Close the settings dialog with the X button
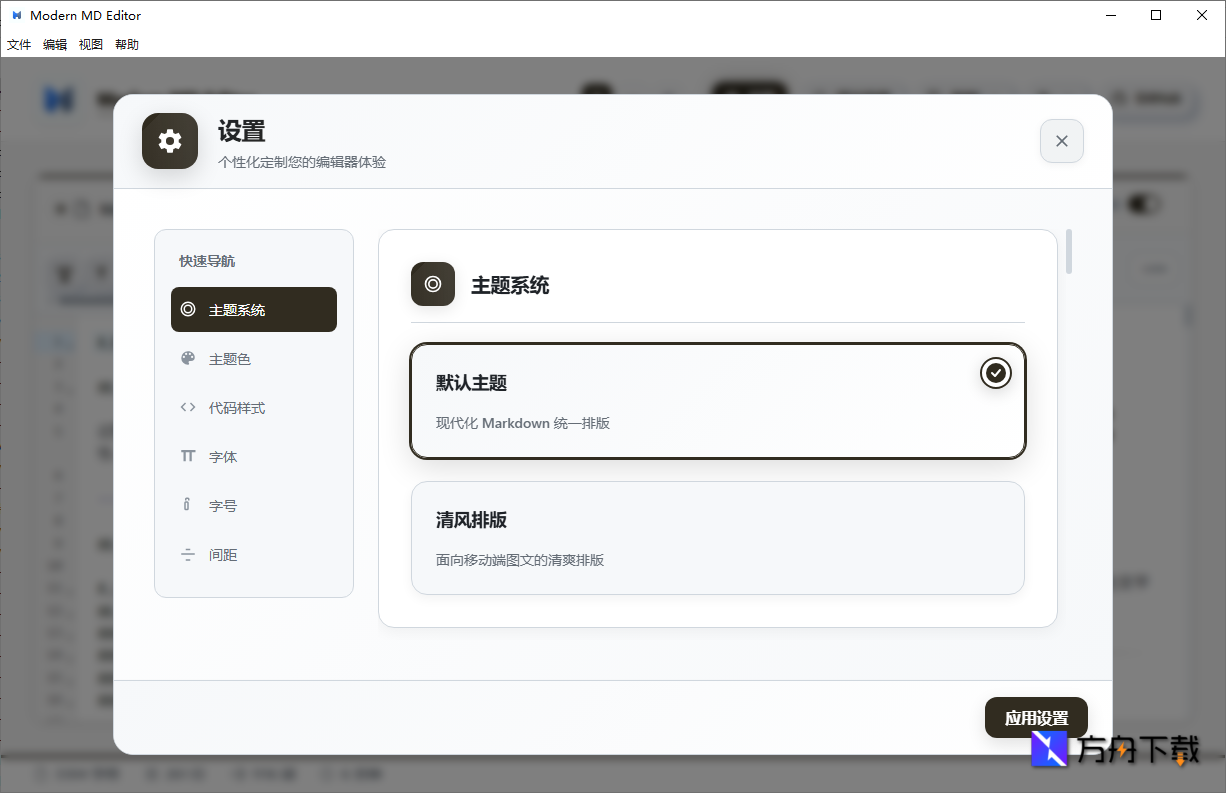This screenshot has height=793, width=1226. coord(1061,141)
